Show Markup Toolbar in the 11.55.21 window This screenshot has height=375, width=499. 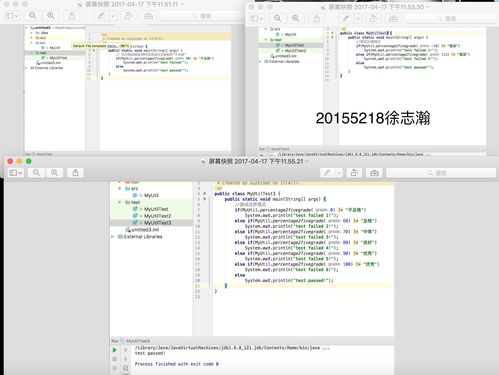(x=374, y=173)
